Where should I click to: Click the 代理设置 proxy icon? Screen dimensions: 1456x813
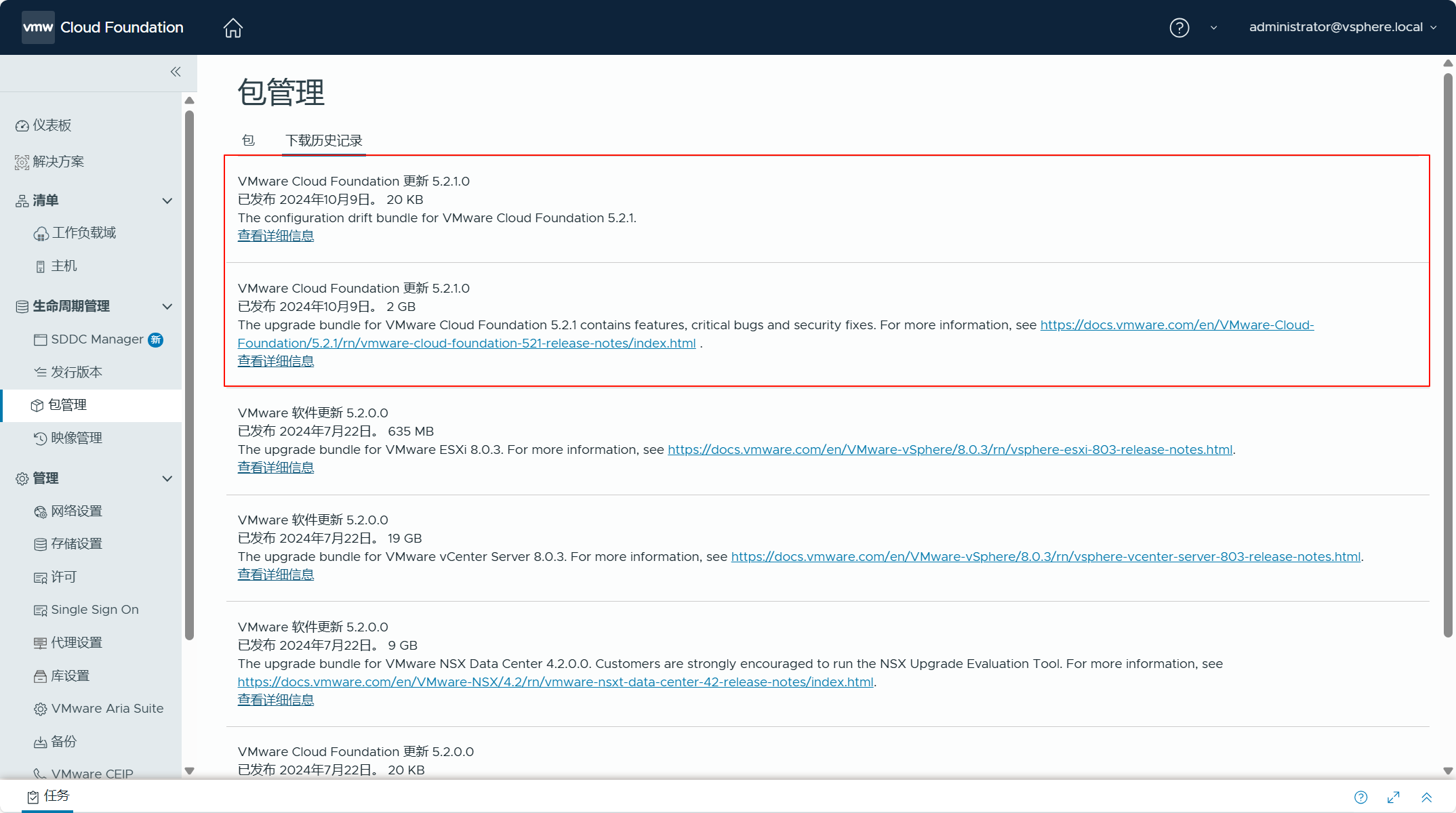click(x=41, y=643)
